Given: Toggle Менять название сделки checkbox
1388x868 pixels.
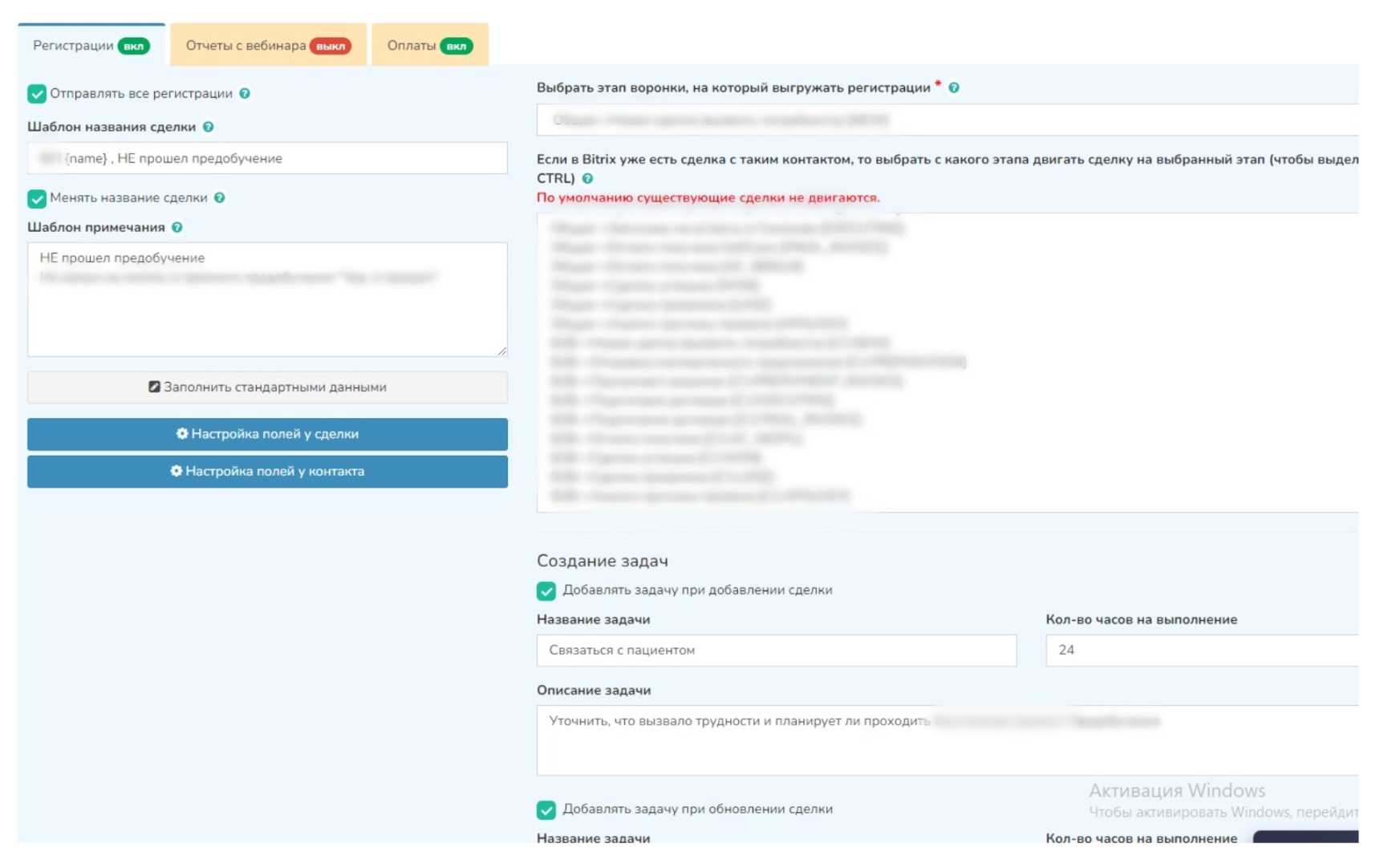Looking at the screenshot, I should (37, 198).
